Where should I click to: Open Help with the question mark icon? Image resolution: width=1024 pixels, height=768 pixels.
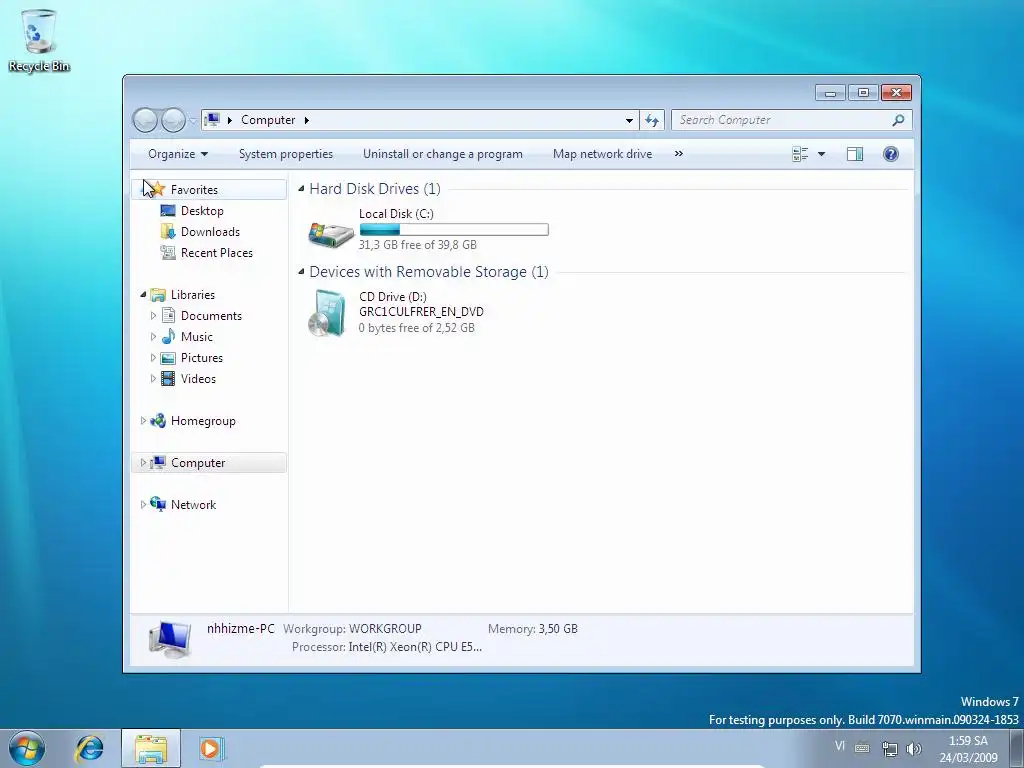pos(891,154)
